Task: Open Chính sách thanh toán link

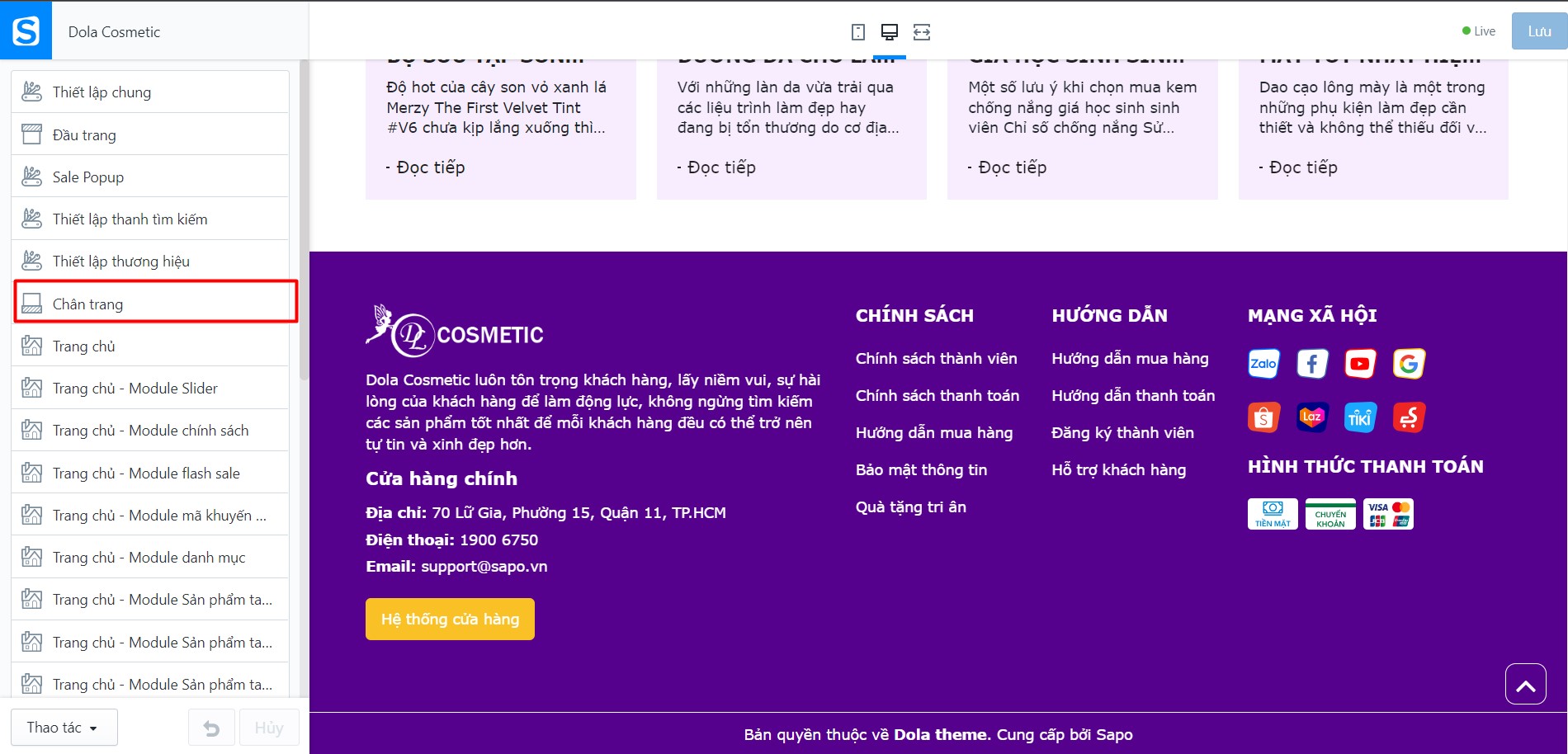Action: pyautogui.click(x=937, y=395)
